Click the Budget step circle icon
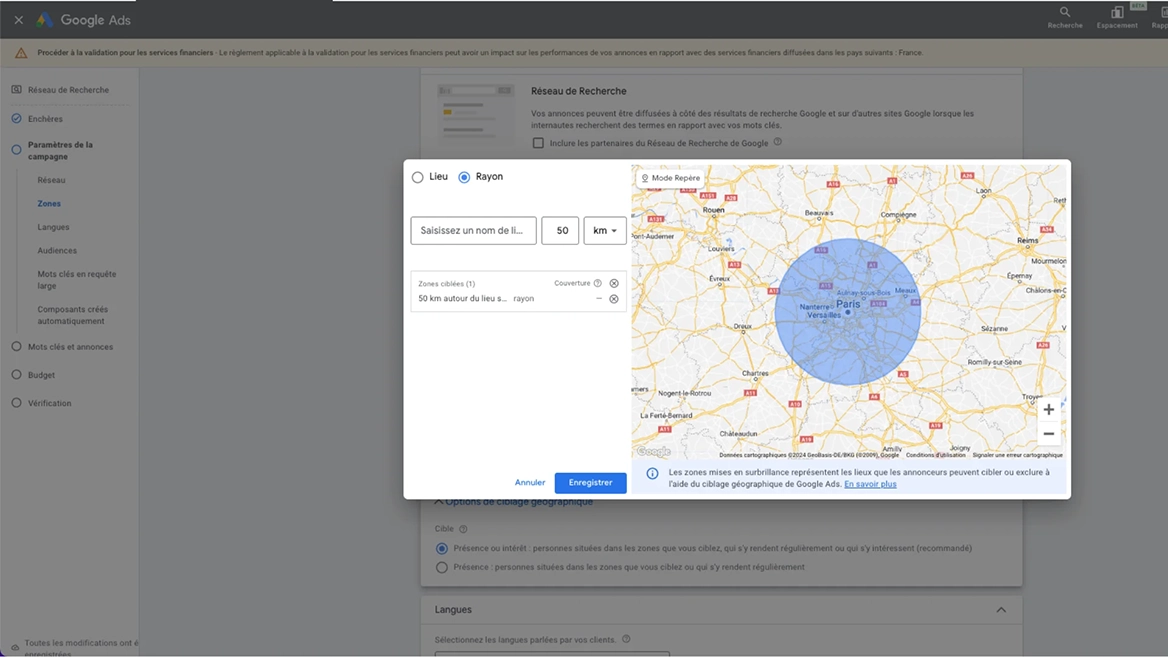The height and width of the screenshot is (657, 1168). [16, 375]
